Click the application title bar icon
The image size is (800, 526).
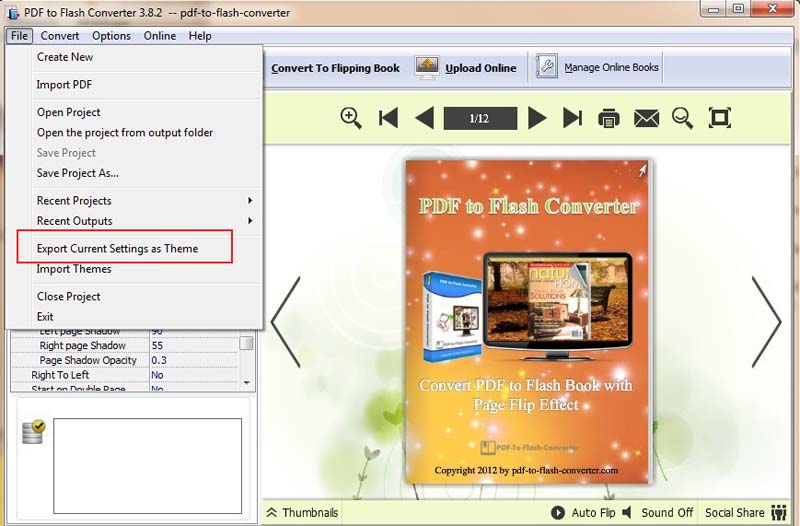[12, 12]
